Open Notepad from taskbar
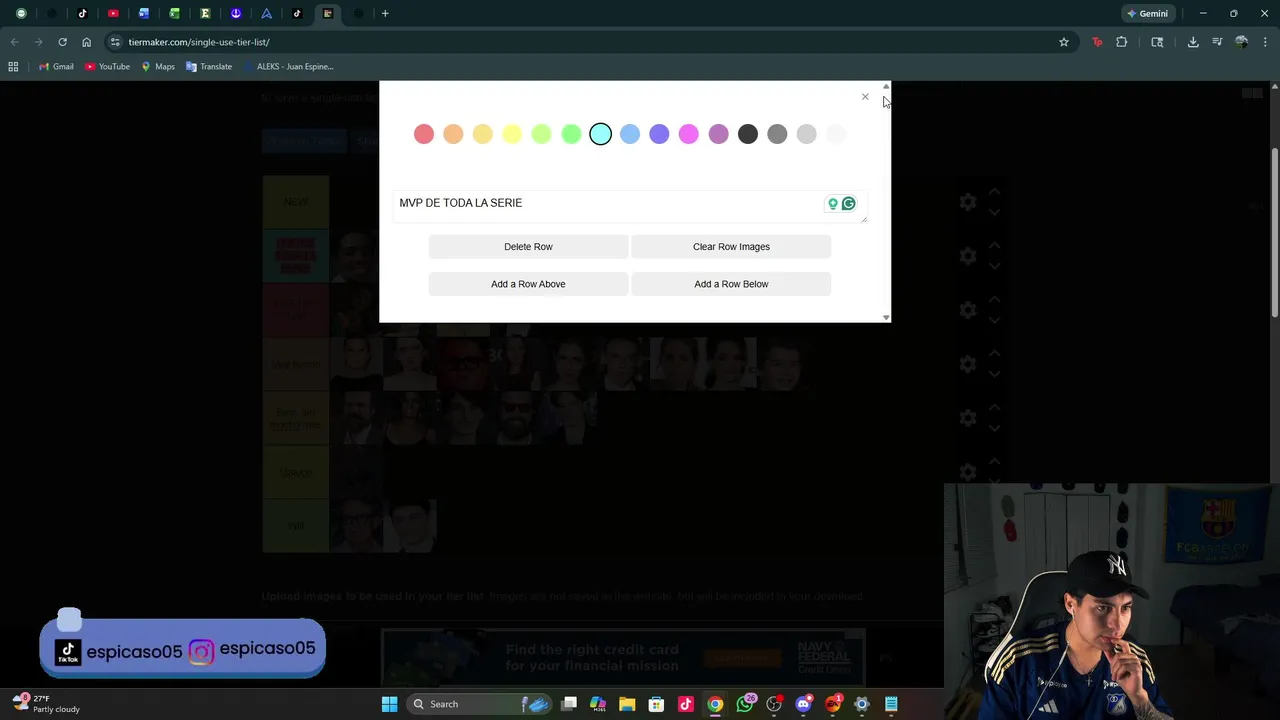Viewport: 1280px width, 720px height. [891, 704]
